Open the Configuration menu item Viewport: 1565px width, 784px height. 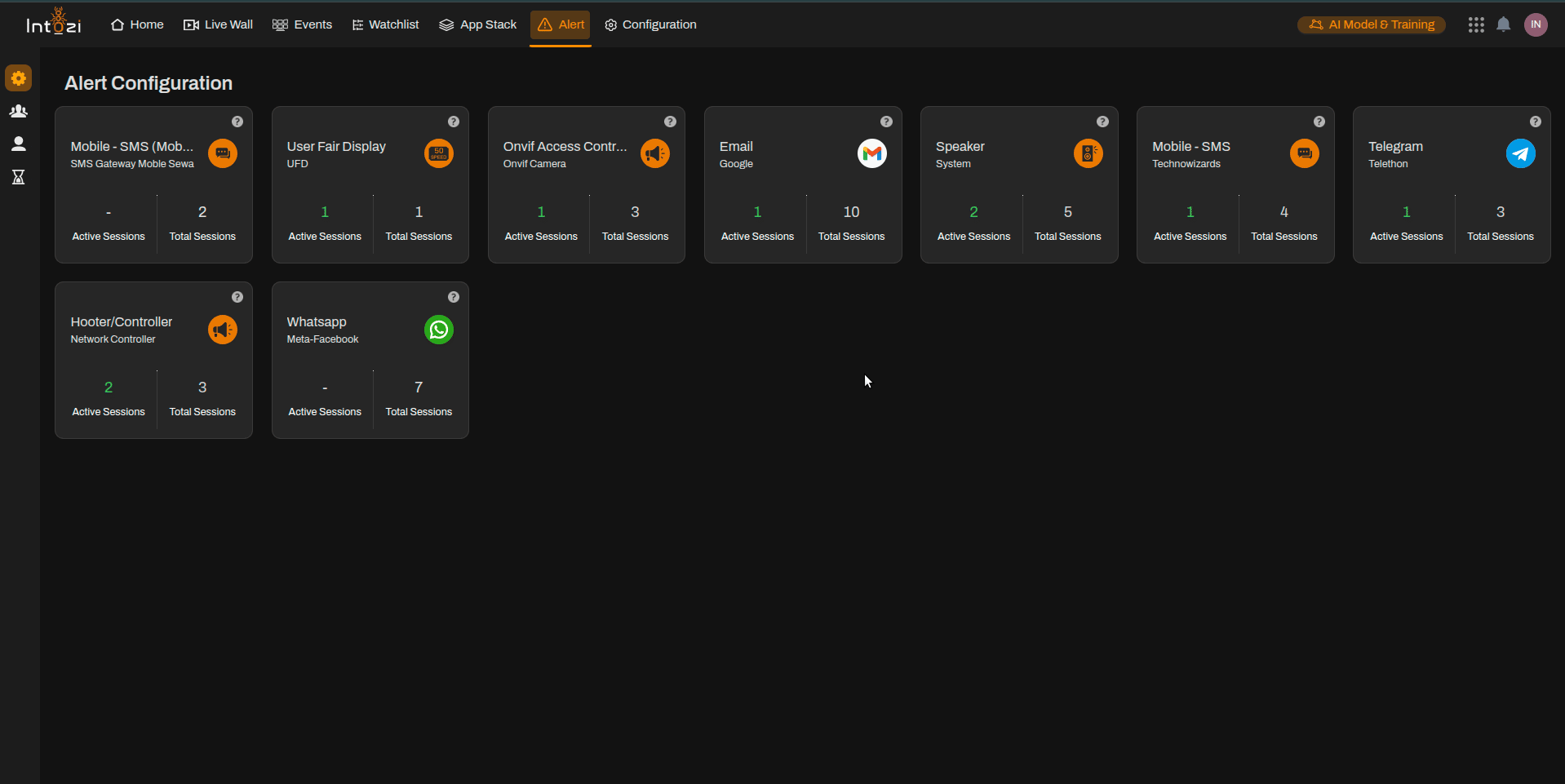coord(650,24)
